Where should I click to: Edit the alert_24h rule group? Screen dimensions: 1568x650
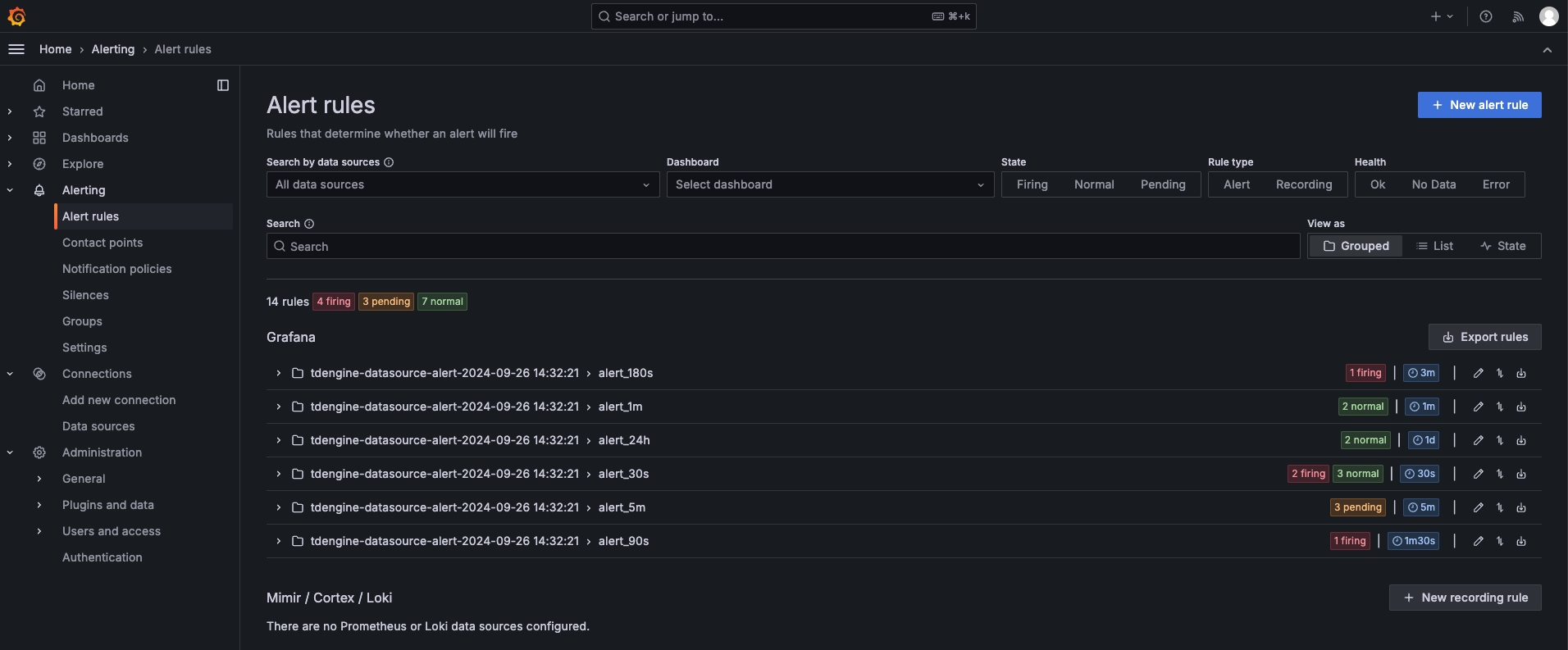tap(1478, 440)
